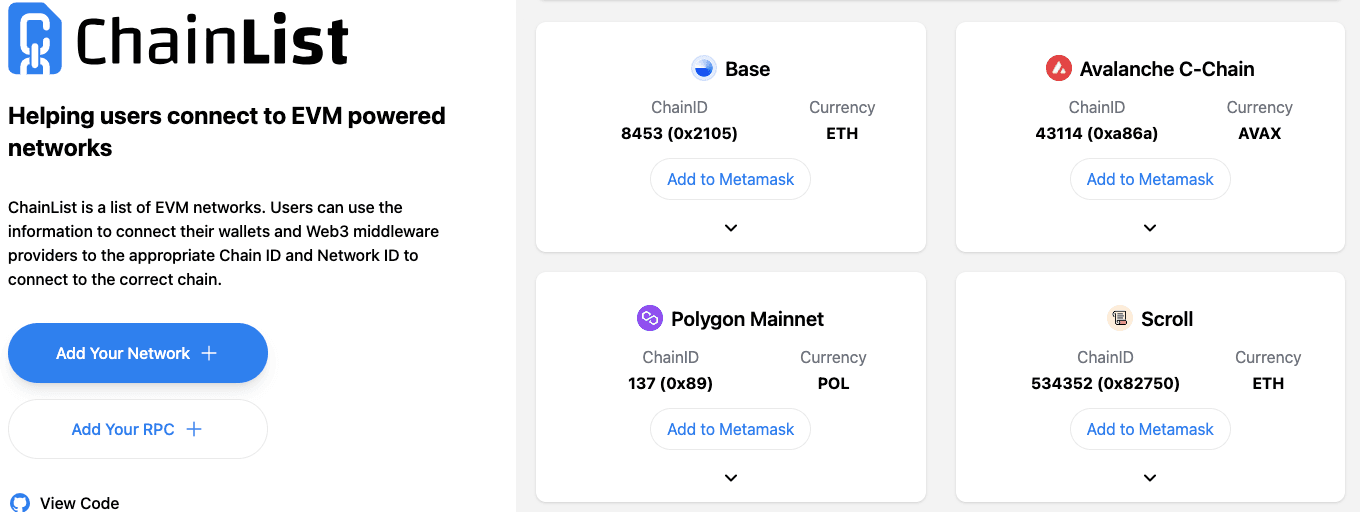
Task: Click plus icon in Add Your Network
Action: (x=209, y=353)
